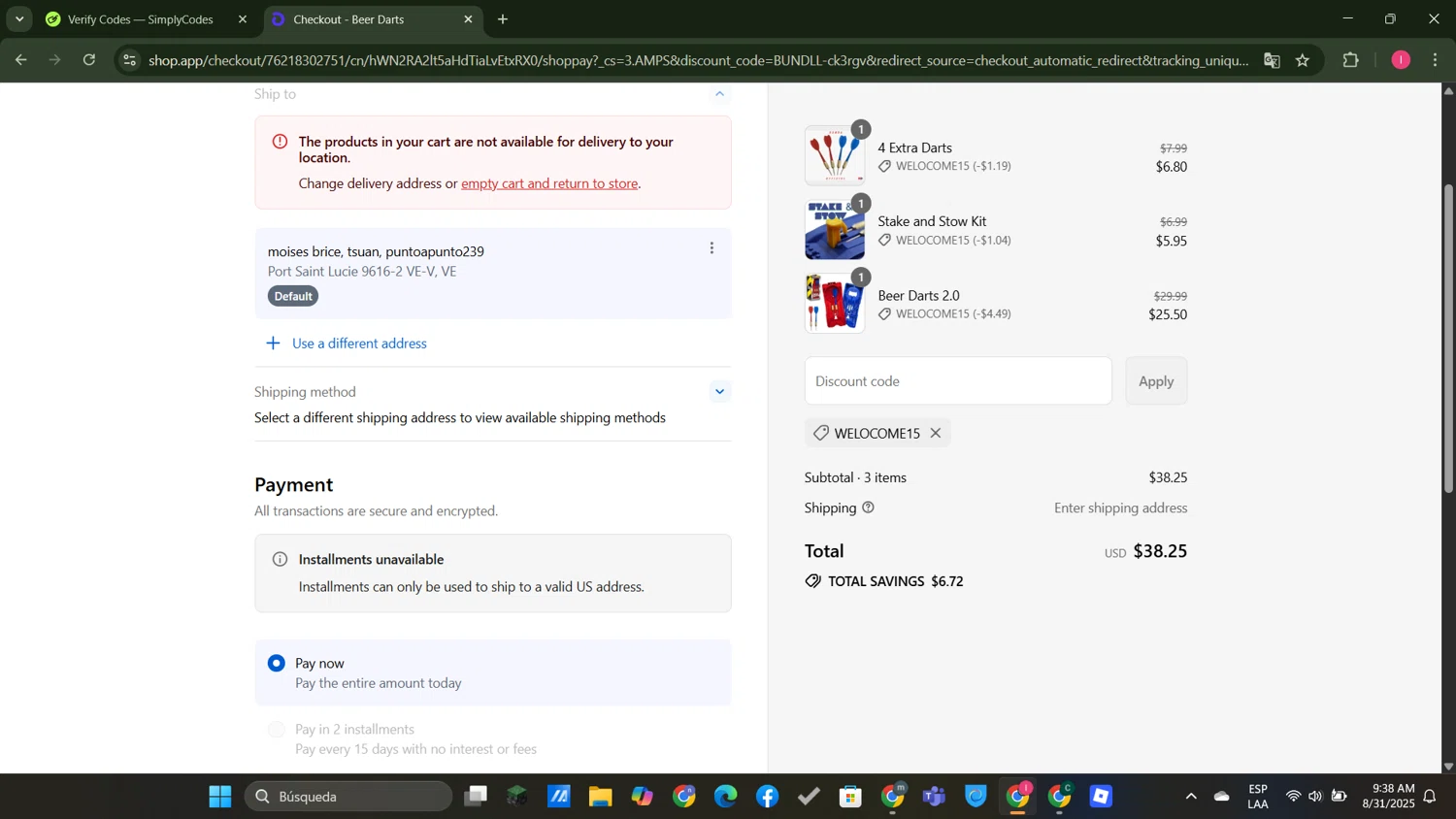Collapse the Ship to section
The image size is (1456, 819).
(x=719, y=94)
